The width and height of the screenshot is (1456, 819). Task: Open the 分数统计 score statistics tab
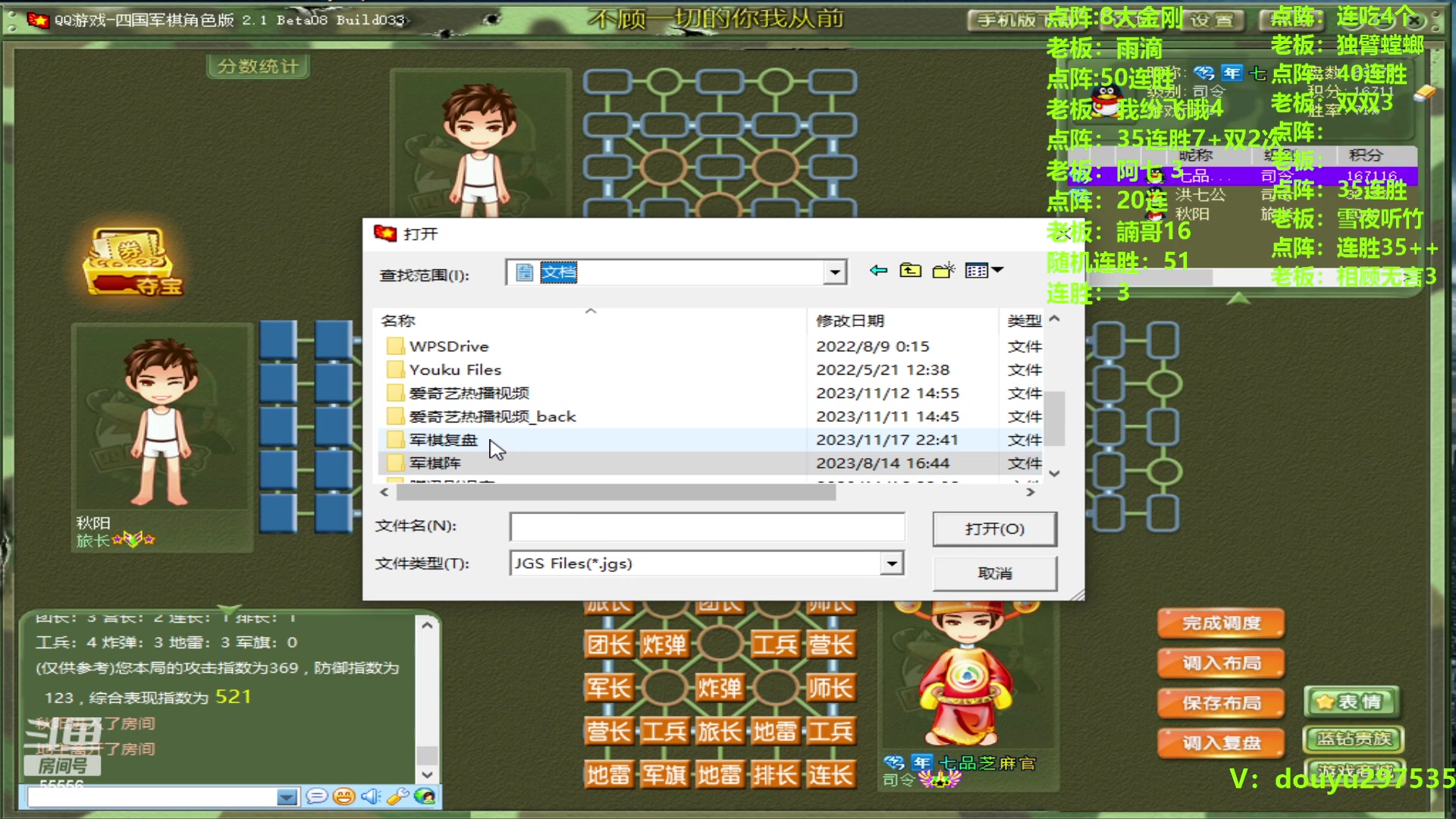[258, 67]
